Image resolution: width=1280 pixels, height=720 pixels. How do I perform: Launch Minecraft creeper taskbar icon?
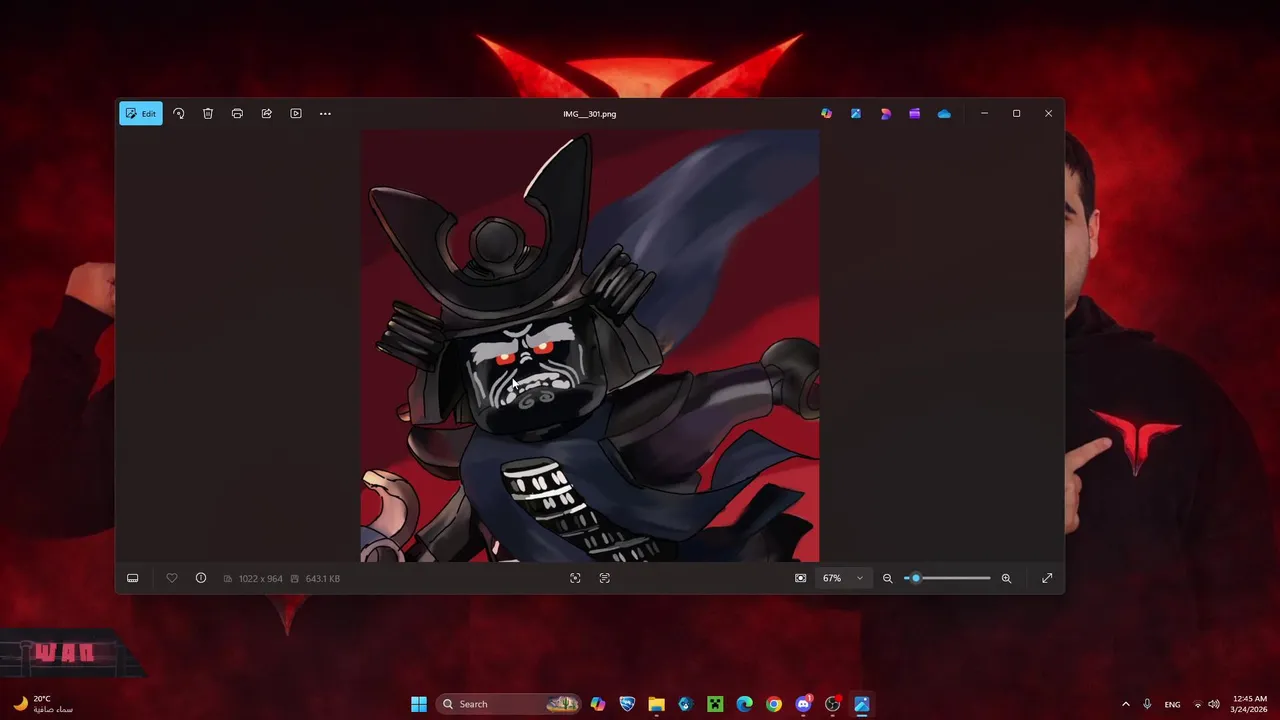click(715, 704)
